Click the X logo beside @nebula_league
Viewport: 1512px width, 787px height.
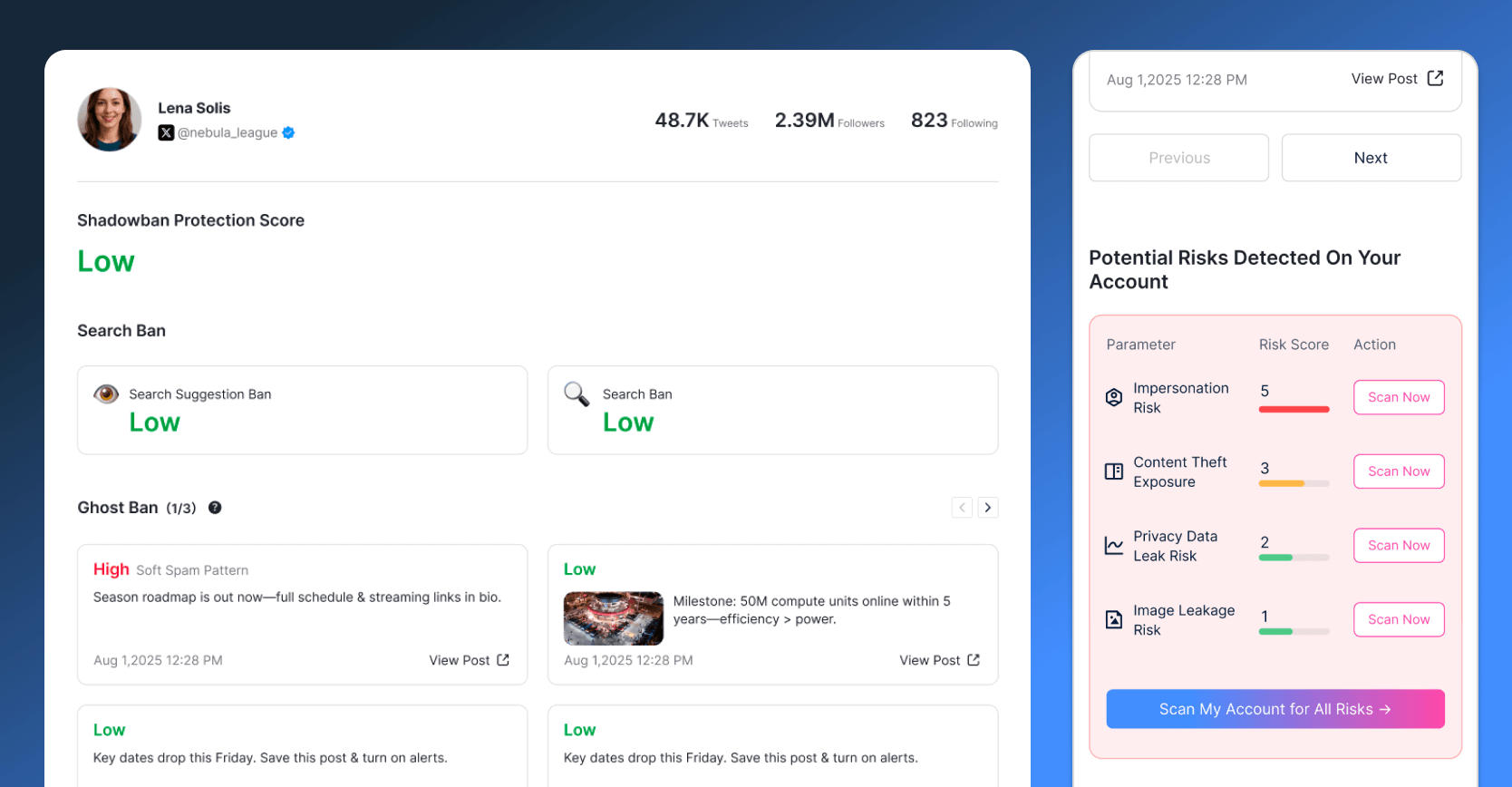coord(166,132)
